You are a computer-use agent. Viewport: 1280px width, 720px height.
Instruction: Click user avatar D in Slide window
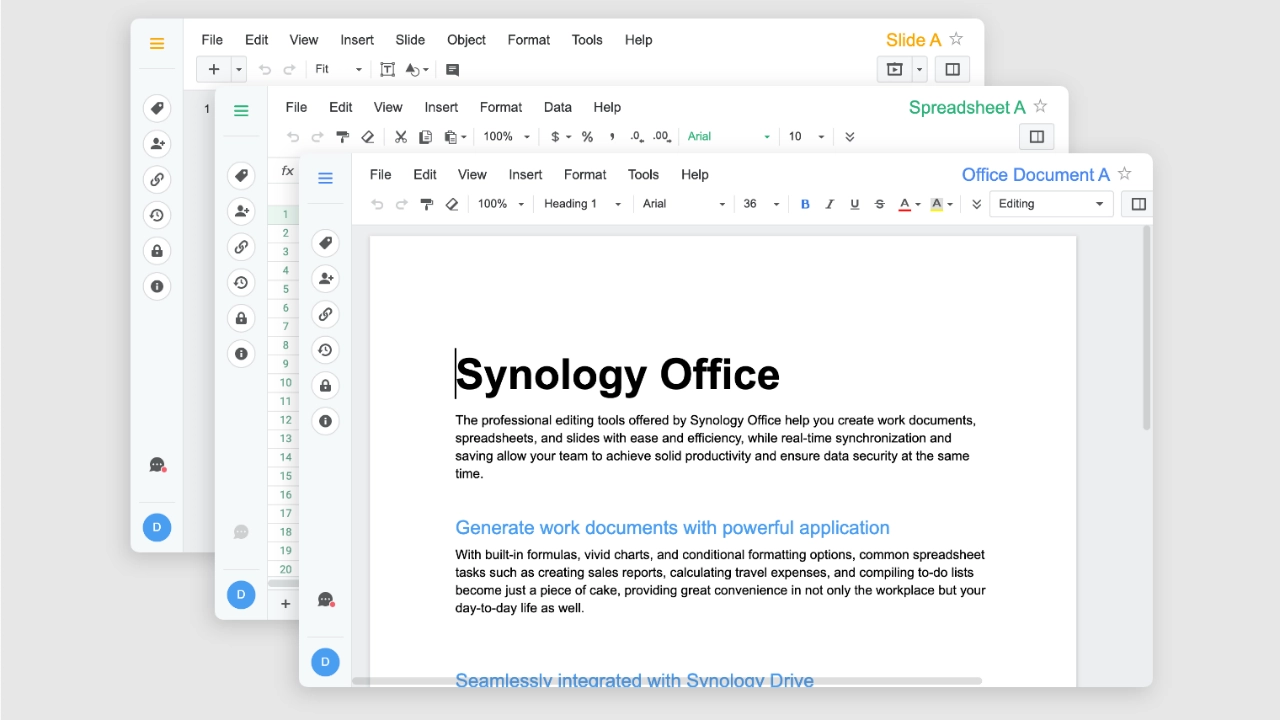tap(157, 527)
